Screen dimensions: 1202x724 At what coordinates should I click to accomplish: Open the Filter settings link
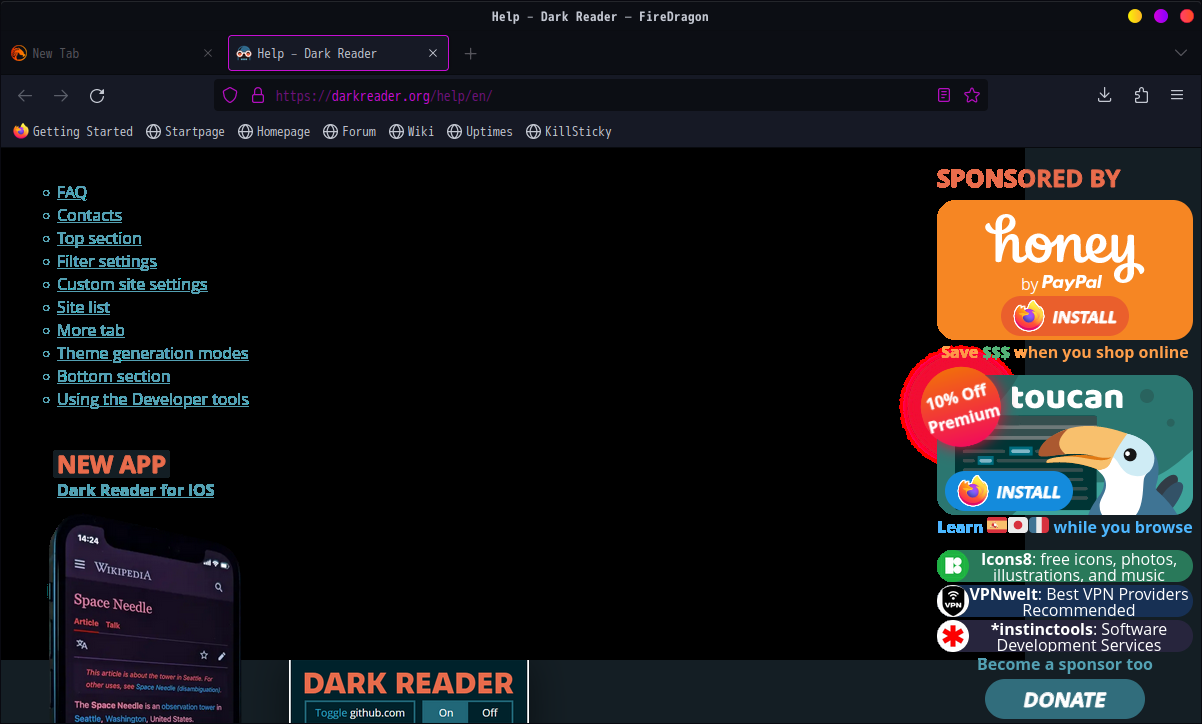pyautogui.click(x=107, y=261)
